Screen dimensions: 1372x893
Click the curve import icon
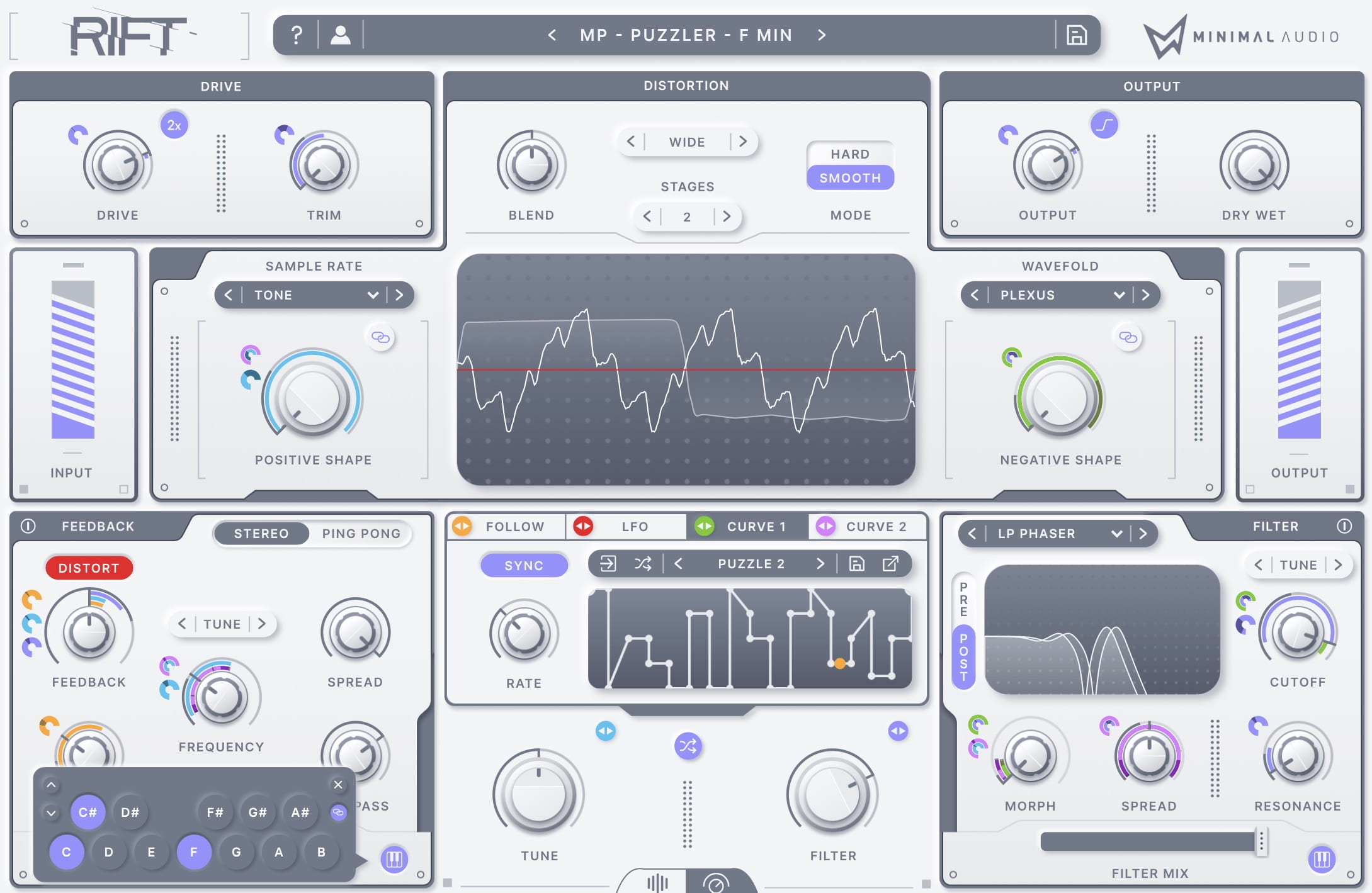point(608,563)
